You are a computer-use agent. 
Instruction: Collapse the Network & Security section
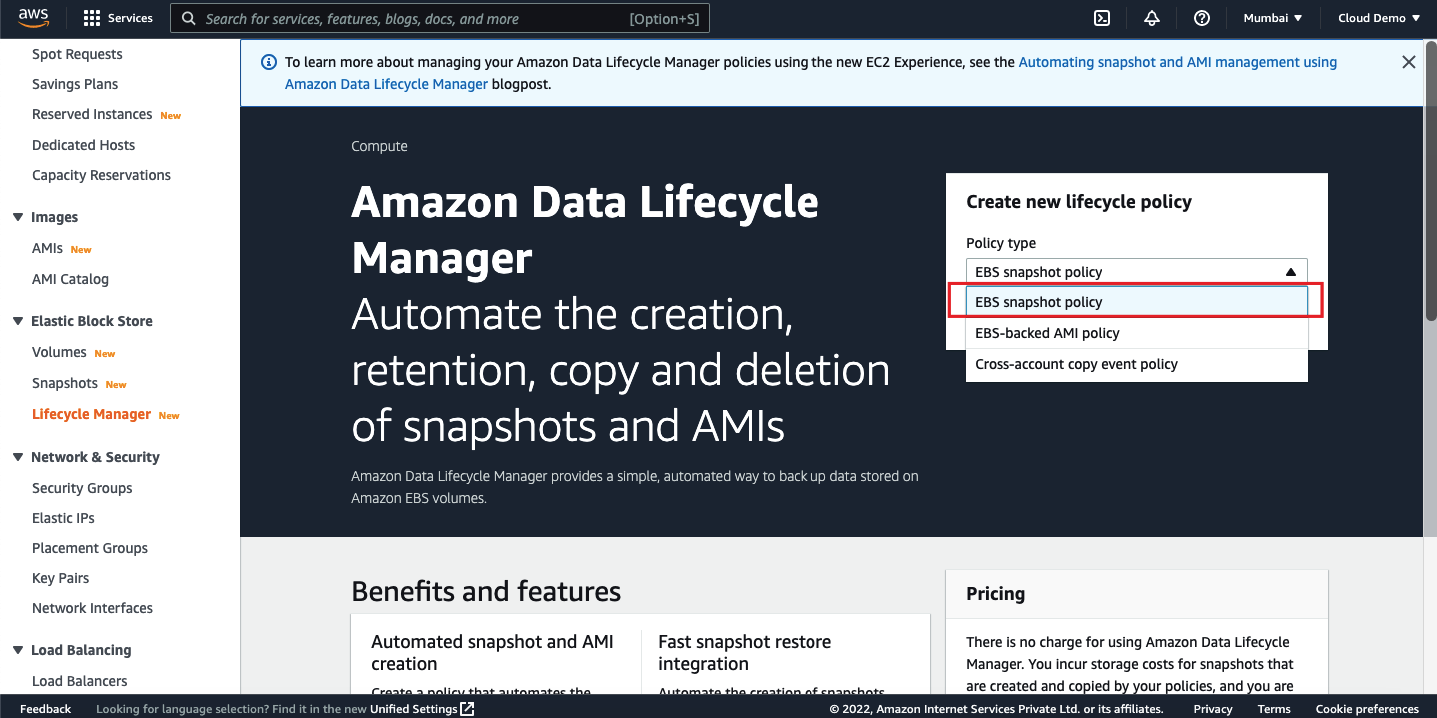[18, 457]
